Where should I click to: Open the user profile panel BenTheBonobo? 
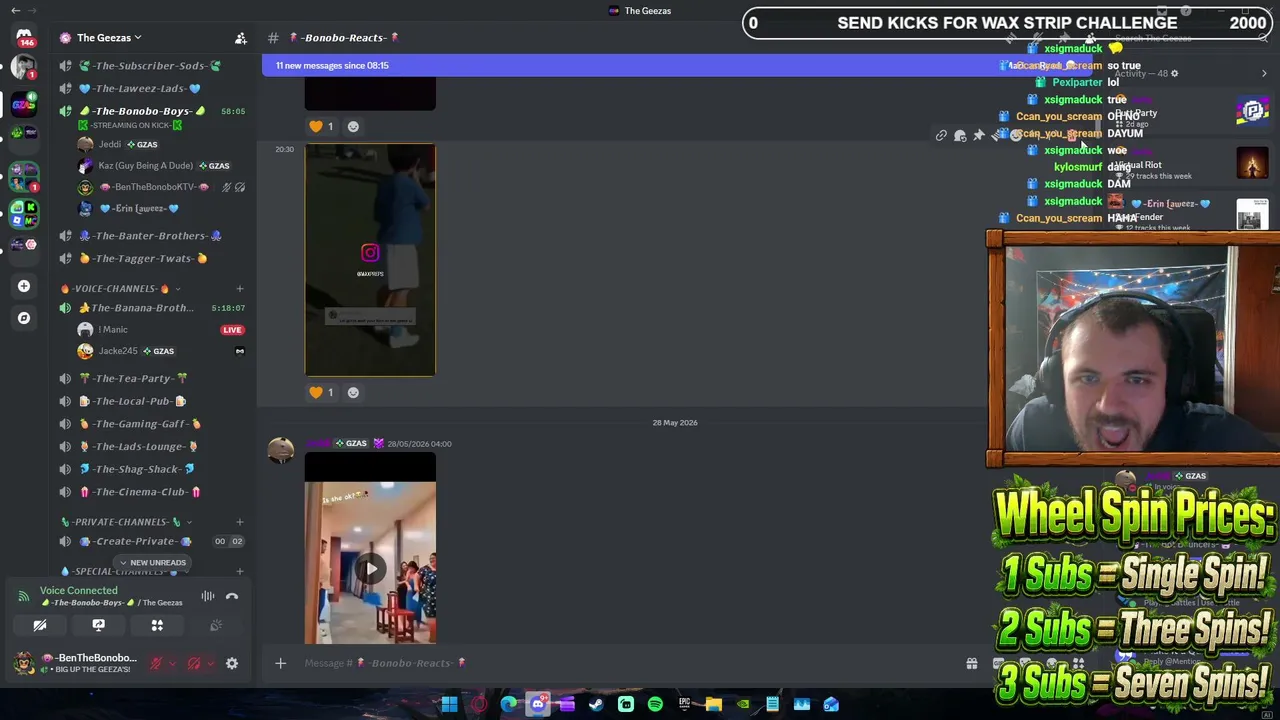[76, 663]
